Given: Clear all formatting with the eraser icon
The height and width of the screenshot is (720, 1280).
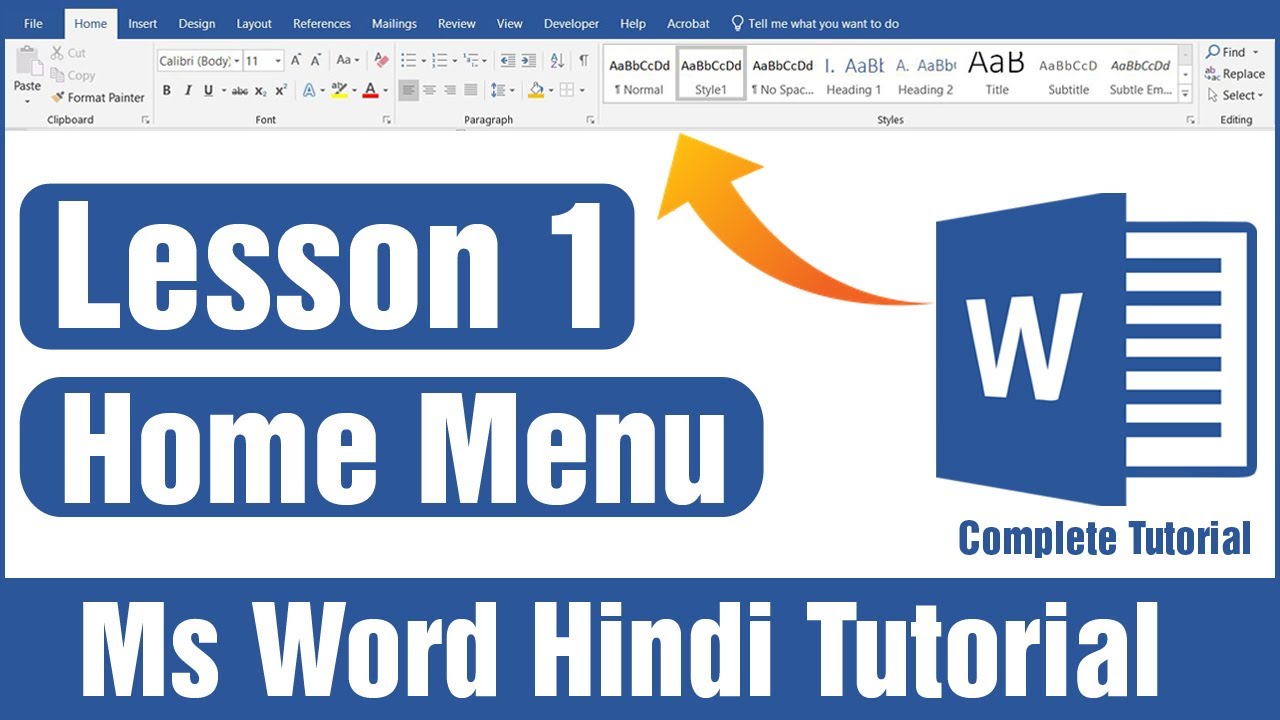Looking at the screenshot, I should pos(380,61).
